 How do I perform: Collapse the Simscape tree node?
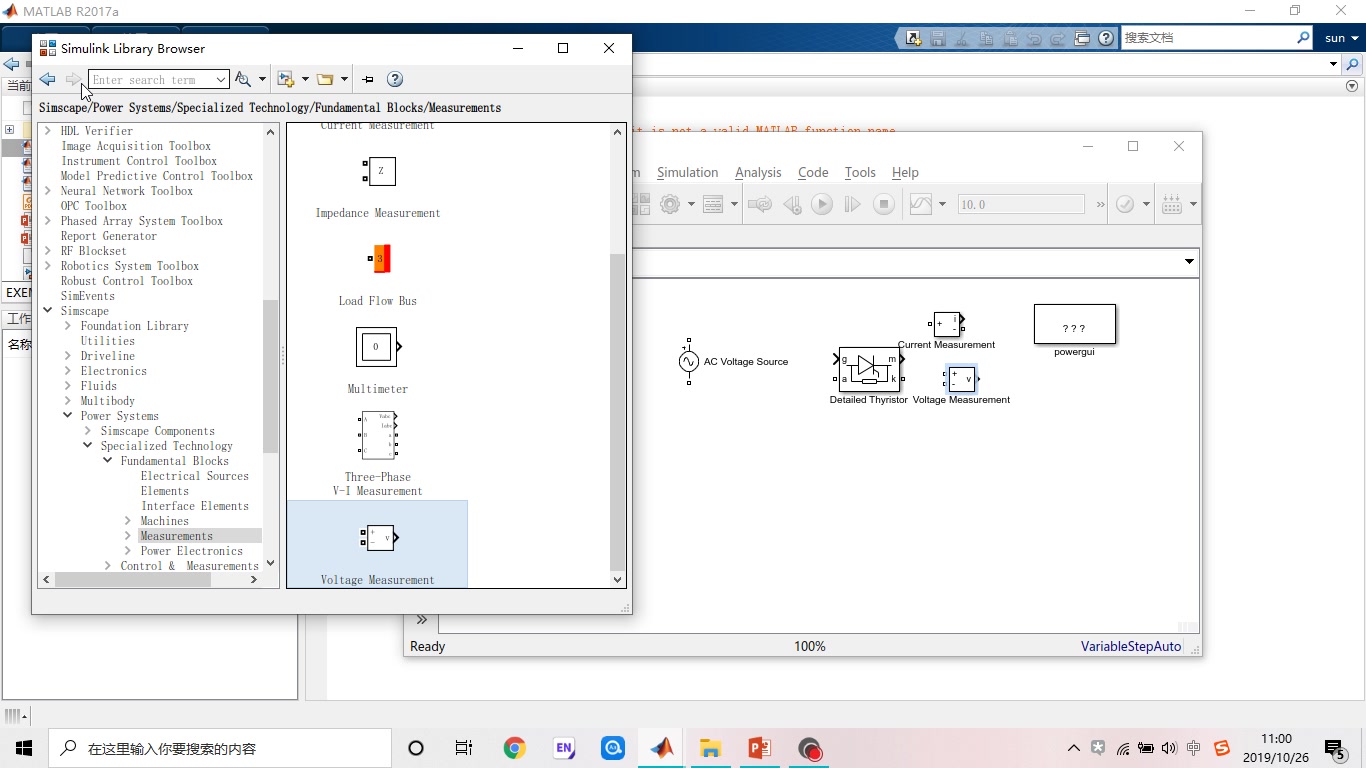pos(48,311)
